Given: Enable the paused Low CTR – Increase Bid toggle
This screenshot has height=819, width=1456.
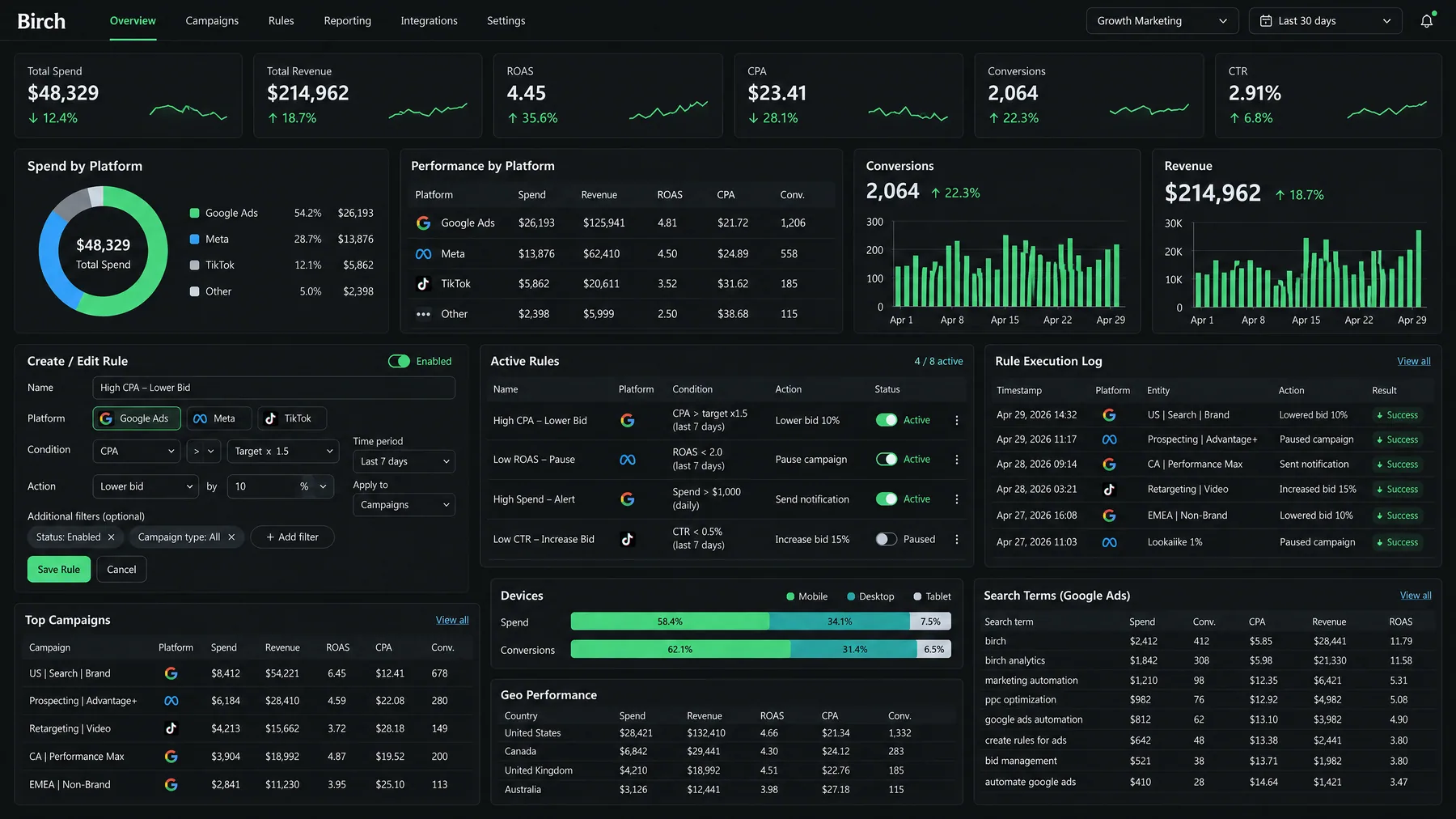Looking at the screenshot, I should (x=887, y=539).
